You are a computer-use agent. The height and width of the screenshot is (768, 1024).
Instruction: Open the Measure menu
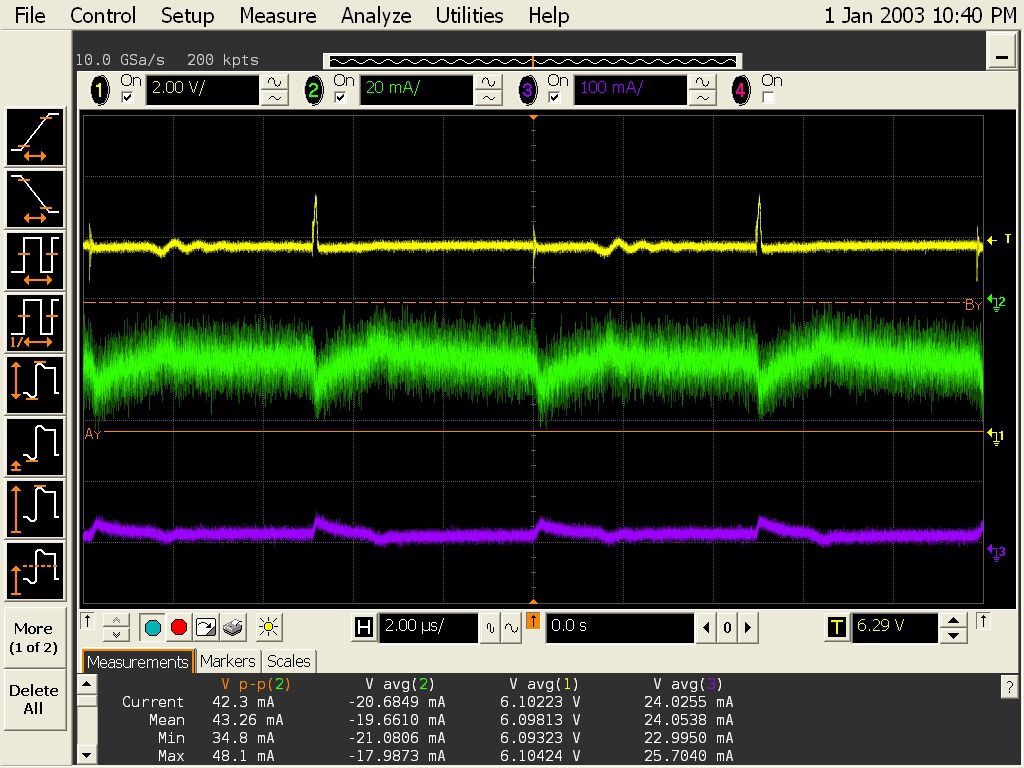(x=278, y=16)
